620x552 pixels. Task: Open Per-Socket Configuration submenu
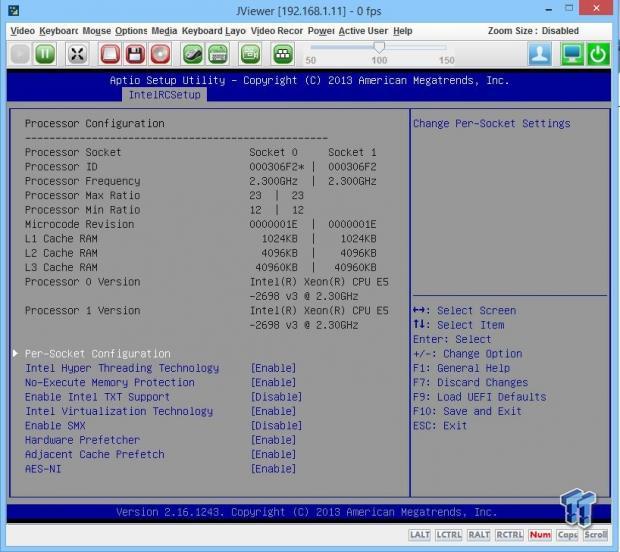98,354
